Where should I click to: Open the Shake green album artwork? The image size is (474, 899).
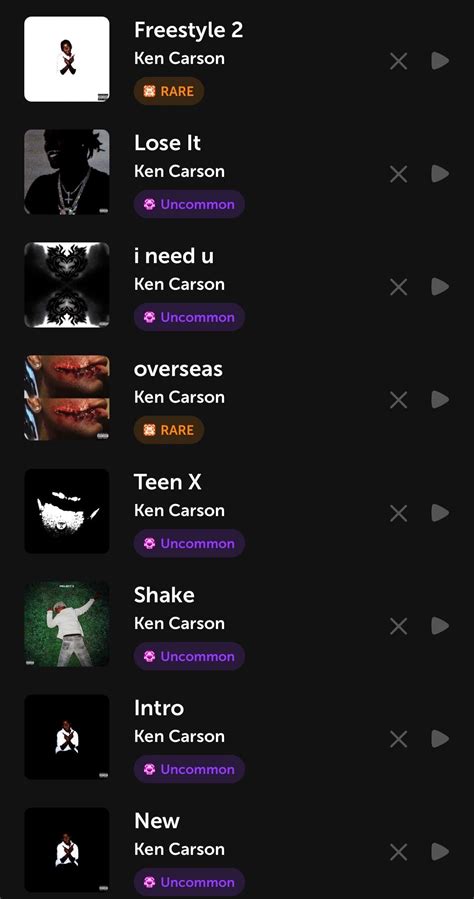tap(66, 624)
